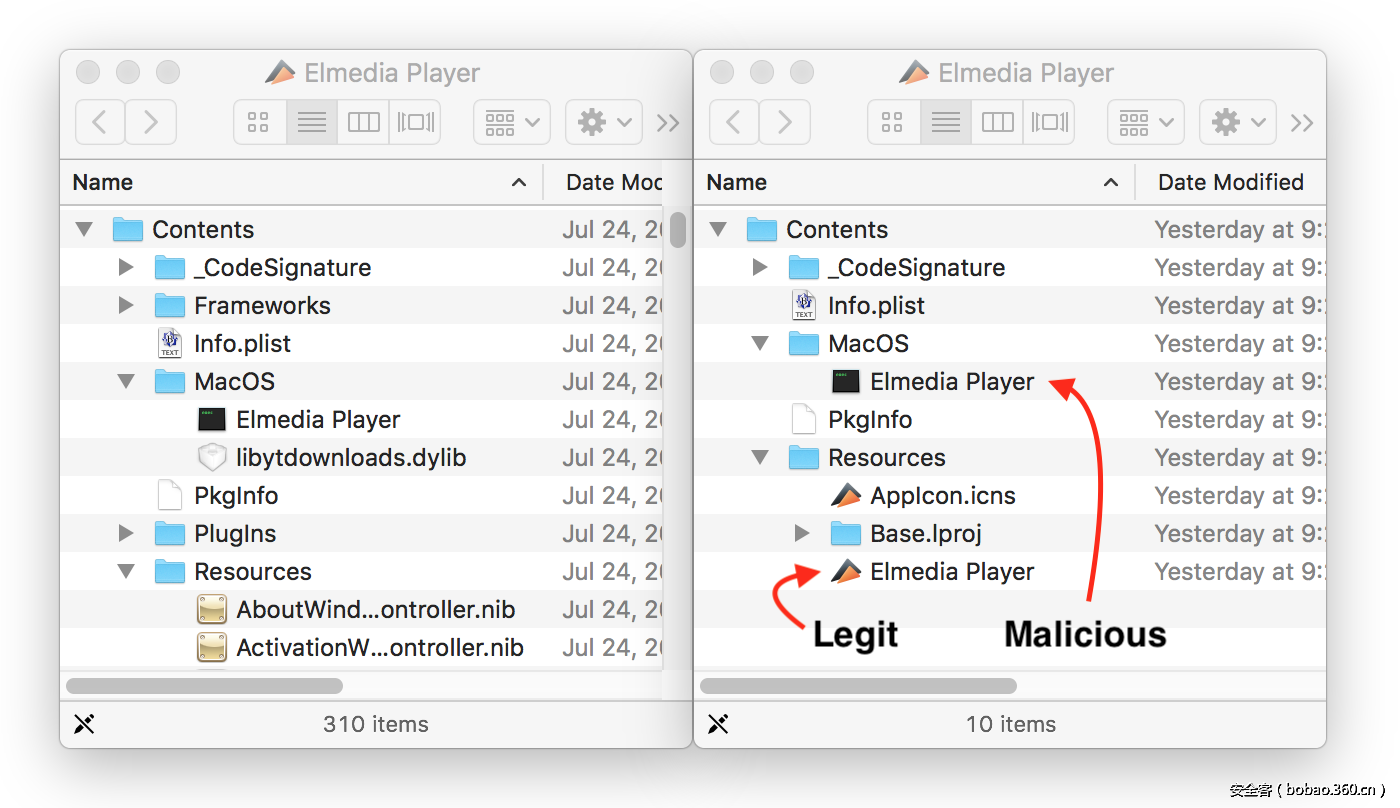
Task: Expand _CodeSignature in the 310-item window
Action: [x=126, y=268]
